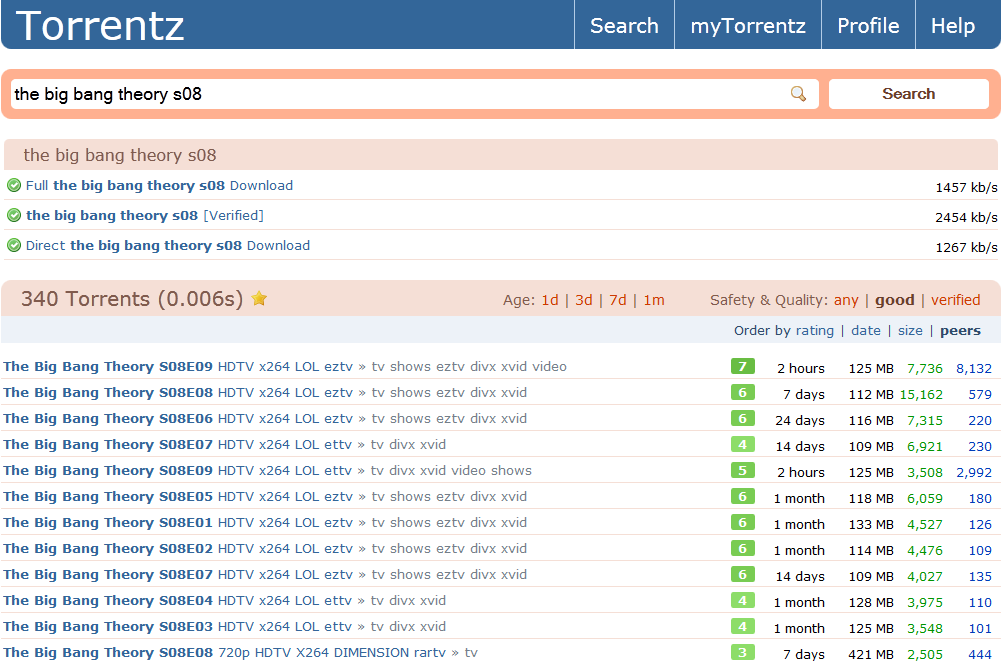Viewport: 1003px width, 664px height.
Task: Click rating badge 3 for S08E08 720p DIMENSION
Action: click(x=743, y=652)
